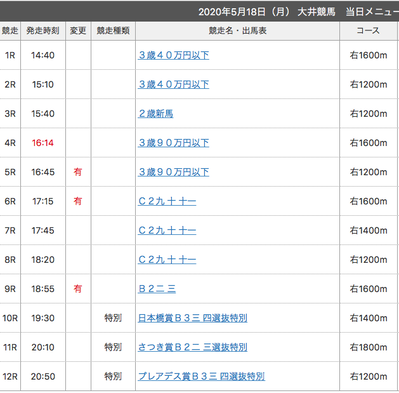Screen dimensions: 399x393
Task: Click 右1600m course in 1R row
Action: 368,55
